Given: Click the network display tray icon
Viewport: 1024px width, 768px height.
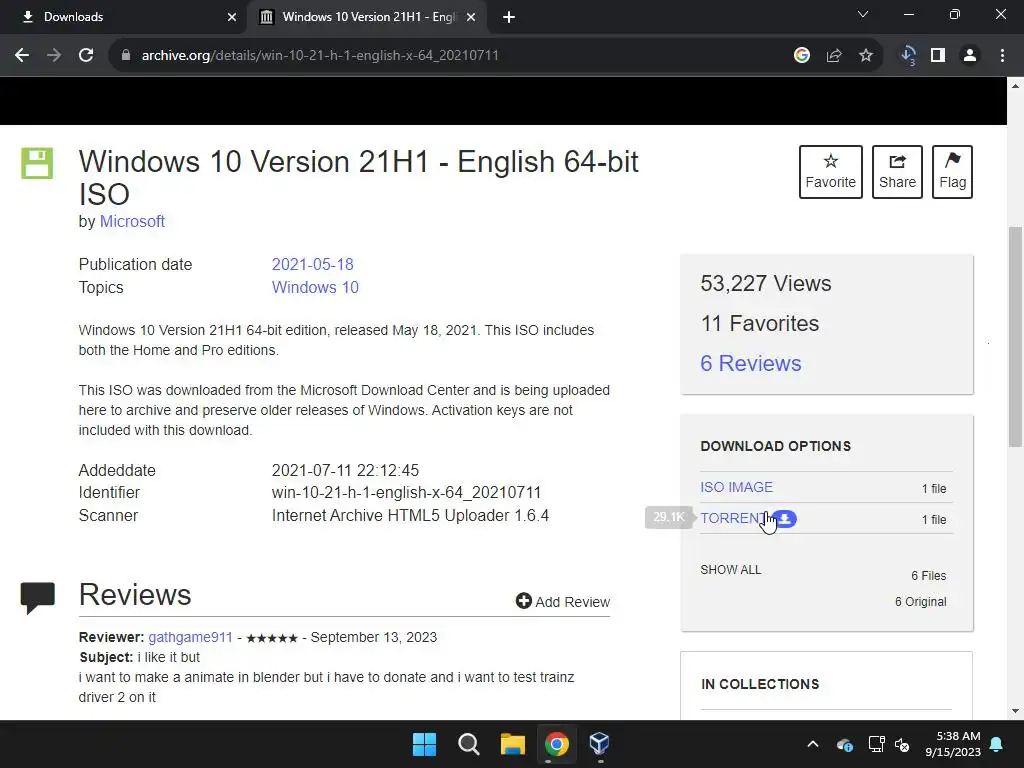Looking at the screenshot, I should (876, 744).
